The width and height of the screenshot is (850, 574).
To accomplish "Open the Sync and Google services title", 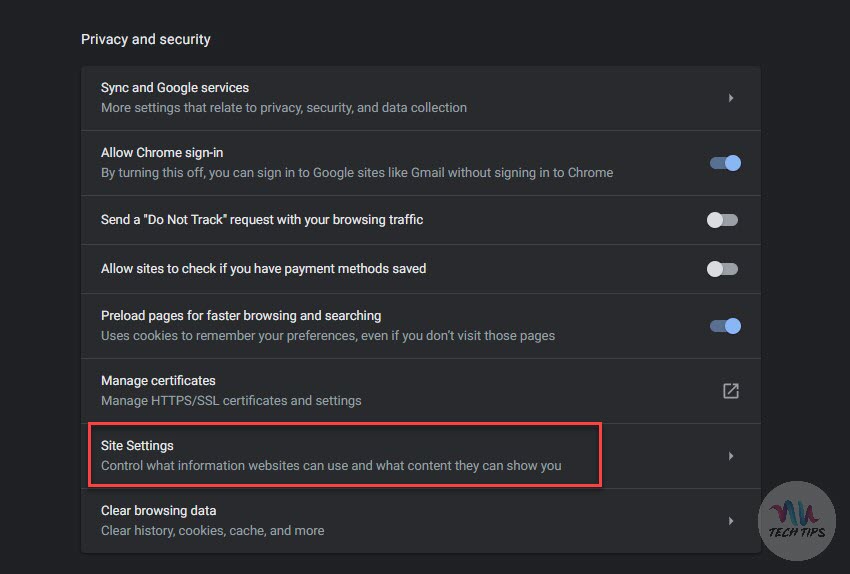I will [175, 88].
